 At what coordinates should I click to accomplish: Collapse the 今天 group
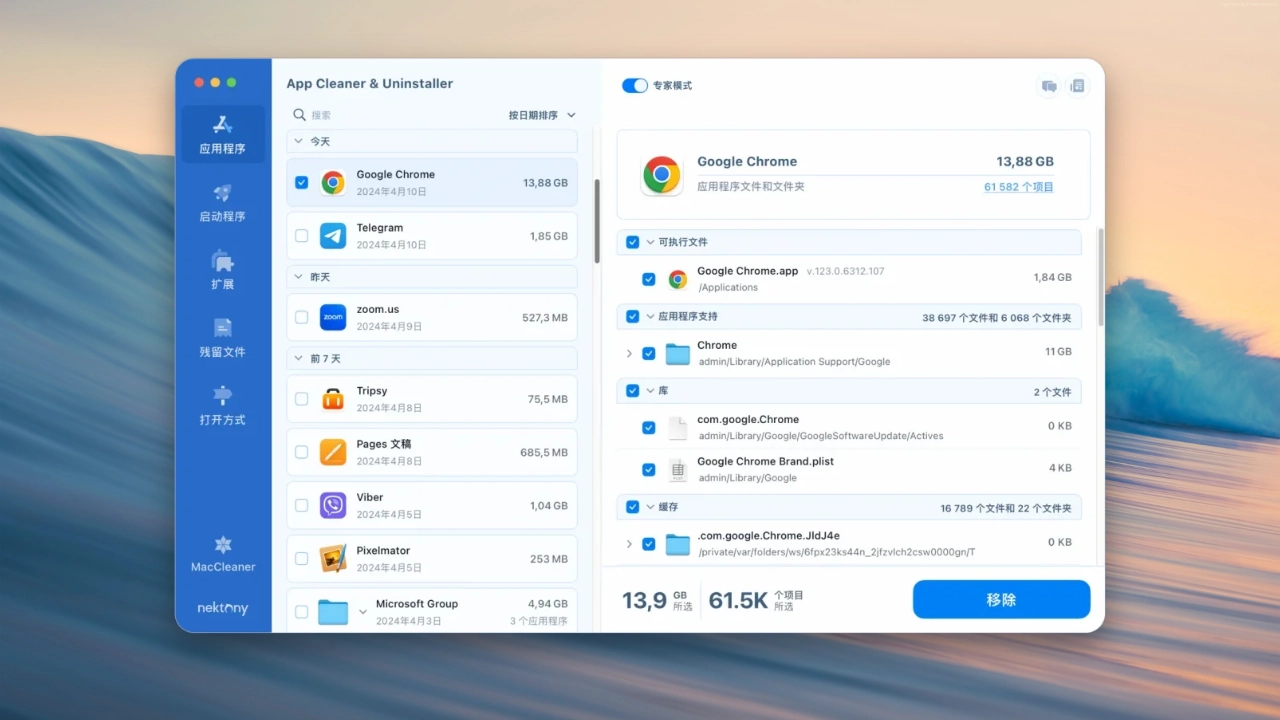(x=299, y=141)
